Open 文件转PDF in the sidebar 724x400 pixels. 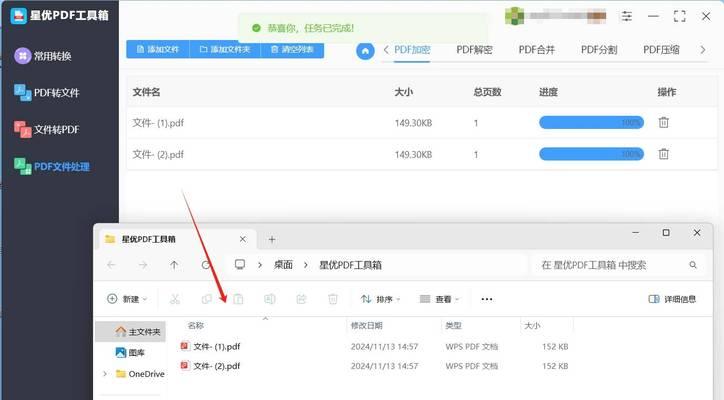(x=47, y=129)
